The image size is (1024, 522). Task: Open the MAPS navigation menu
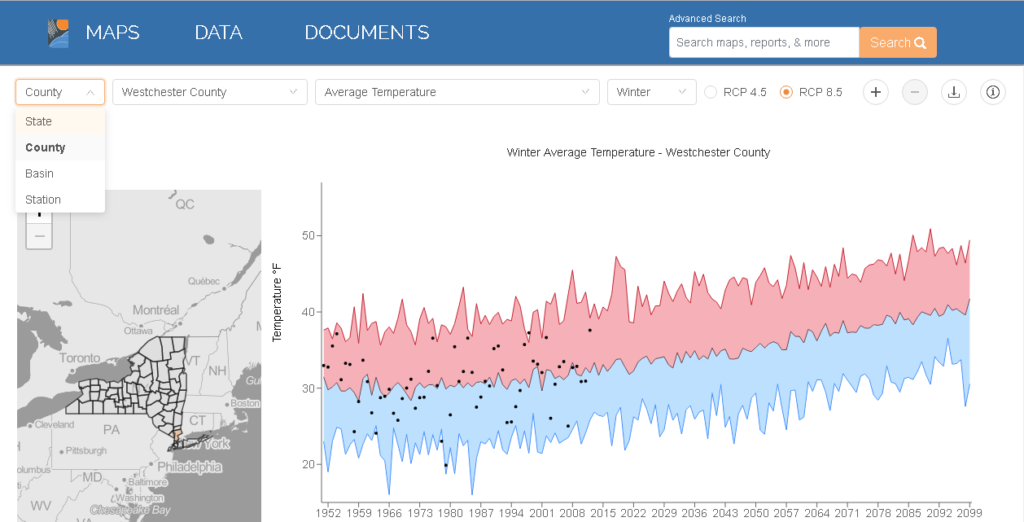tap(112, 33)
